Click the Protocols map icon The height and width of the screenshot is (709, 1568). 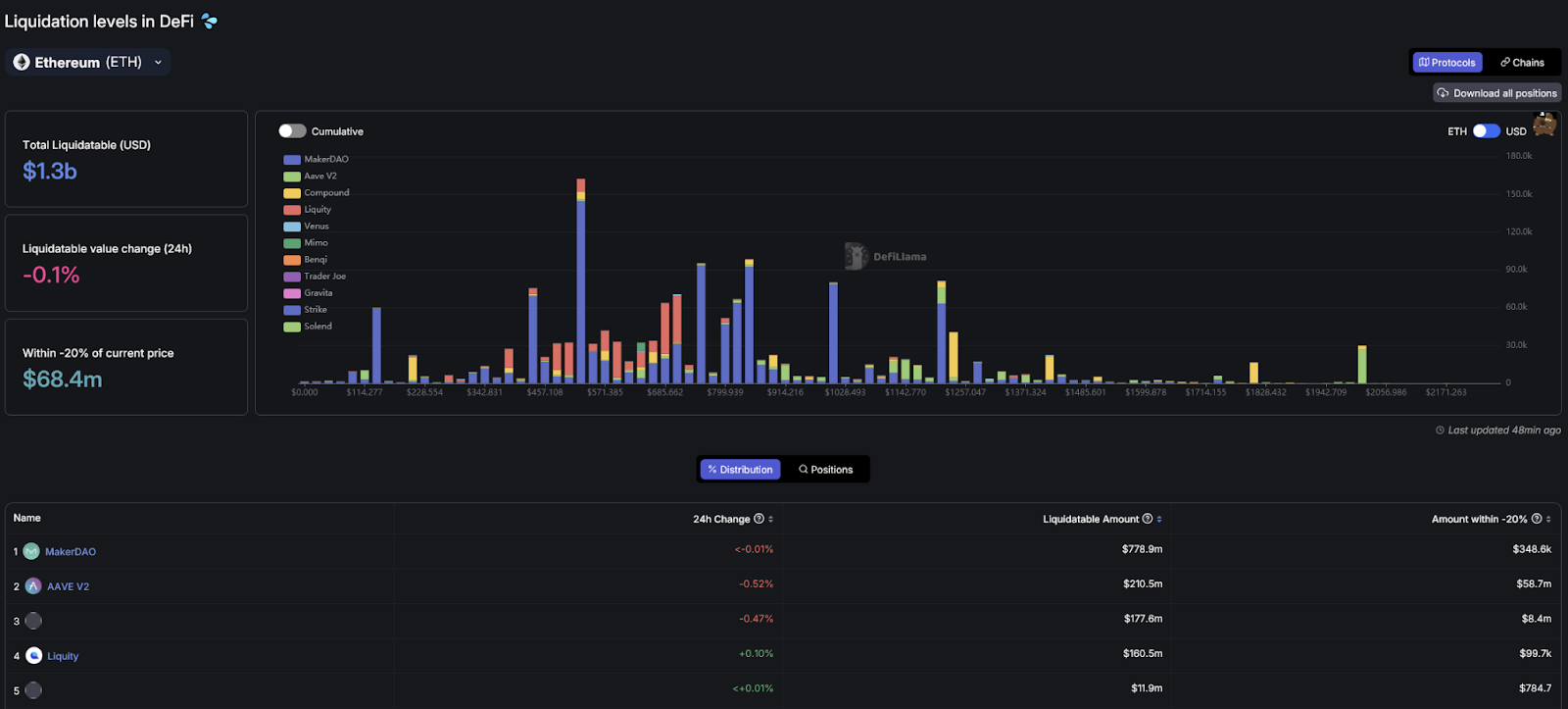coord(1424,62)
